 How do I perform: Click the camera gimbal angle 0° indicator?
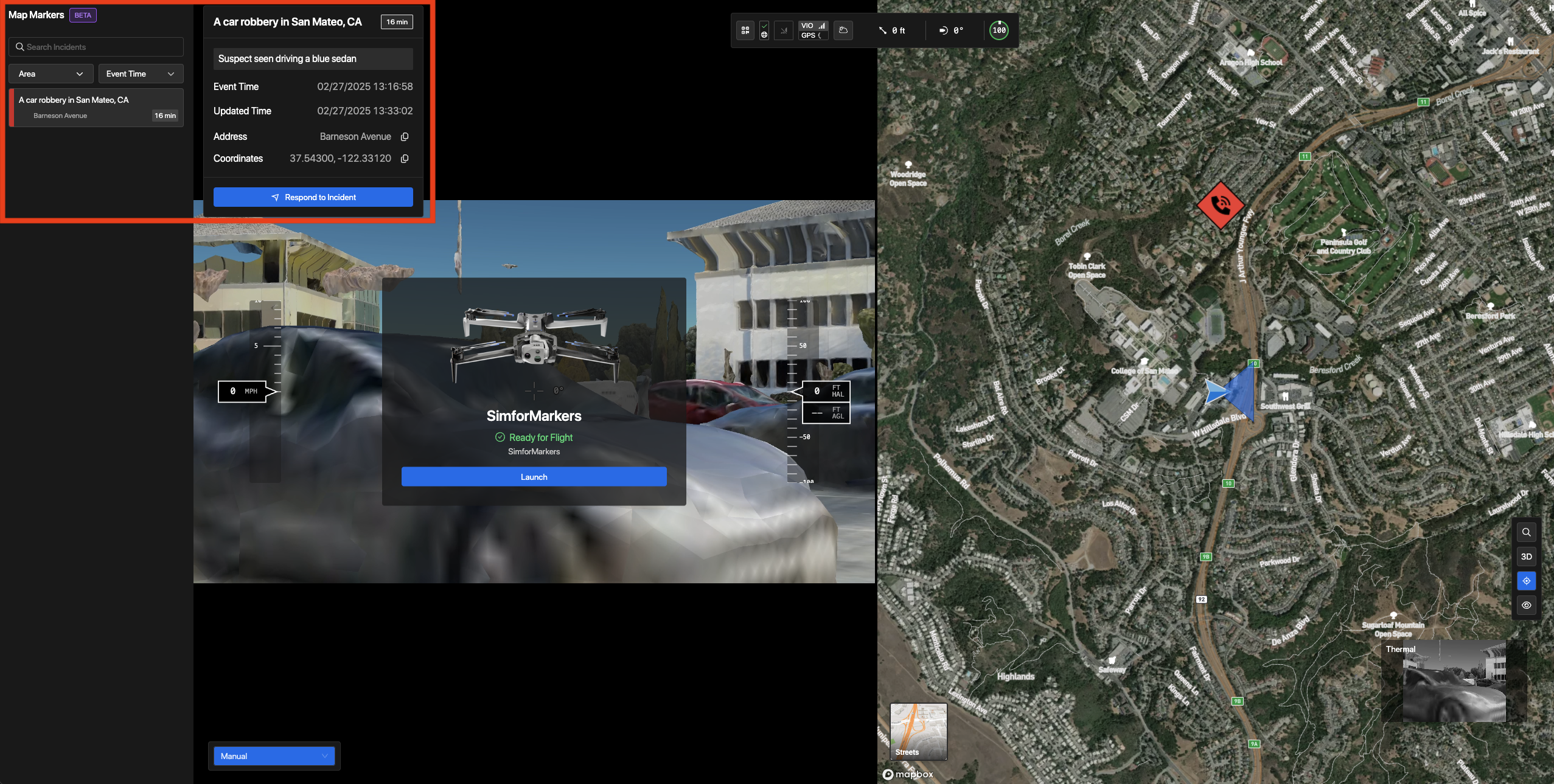[x=951, y=30]
